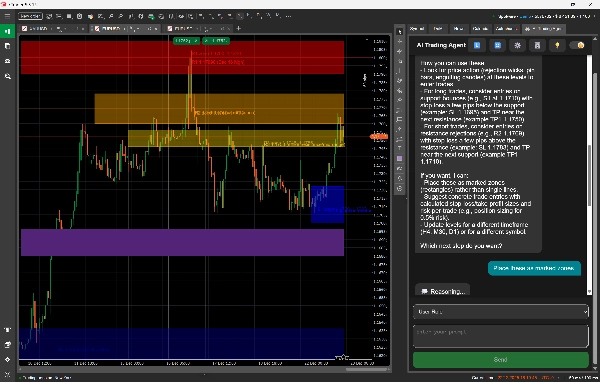Screen dimensions: 600x382
Task: Click the New Order button
Action: click(30, 16)
